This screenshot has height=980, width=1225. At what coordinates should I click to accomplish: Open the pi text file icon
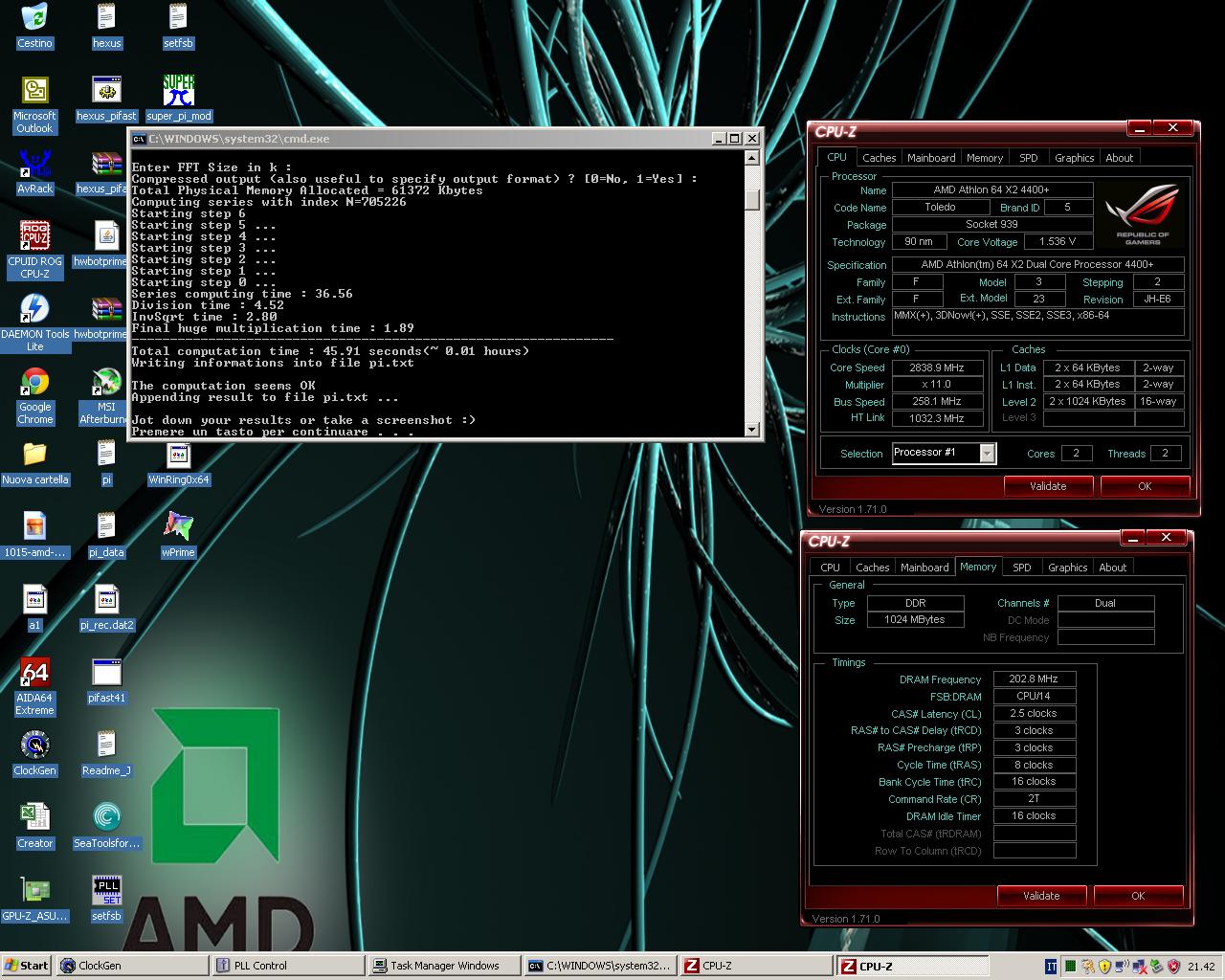106,462
